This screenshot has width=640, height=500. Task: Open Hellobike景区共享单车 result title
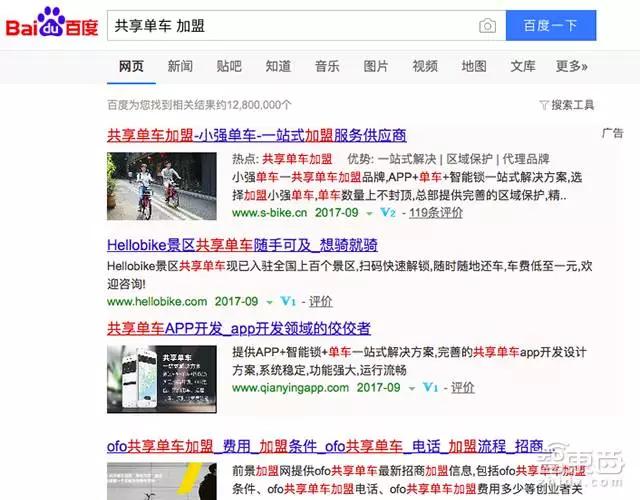pos(242,245)
